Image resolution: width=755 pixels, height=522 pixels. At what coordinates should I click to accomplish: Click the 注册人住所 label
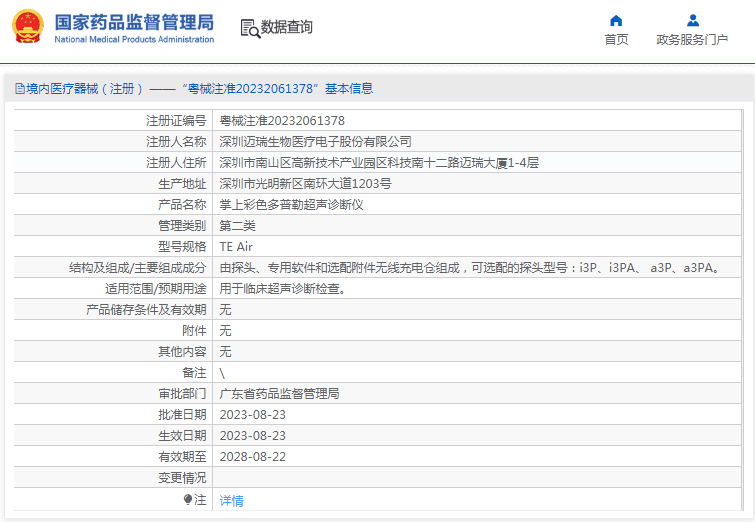176,163
